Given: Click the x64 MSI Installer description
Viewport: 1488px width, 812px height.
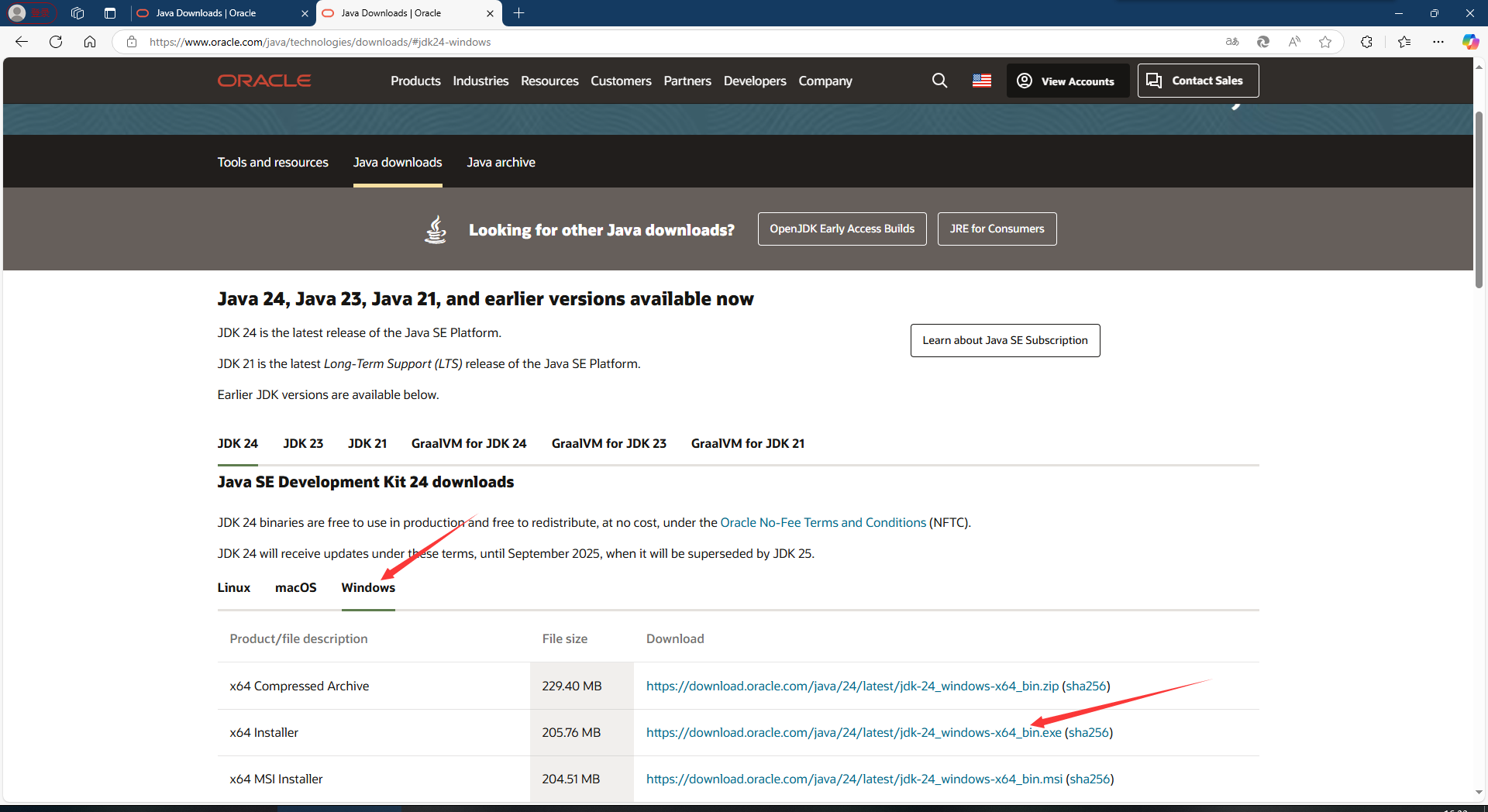Looking at the screenshot, I should click(276, 779).
